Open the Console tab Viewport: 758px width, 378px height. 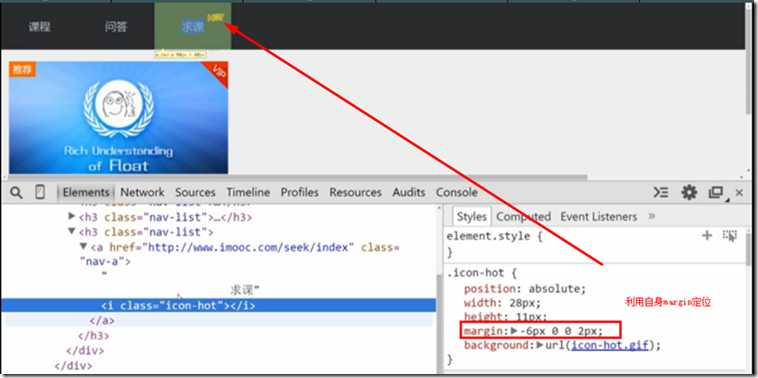click(457, 192)
